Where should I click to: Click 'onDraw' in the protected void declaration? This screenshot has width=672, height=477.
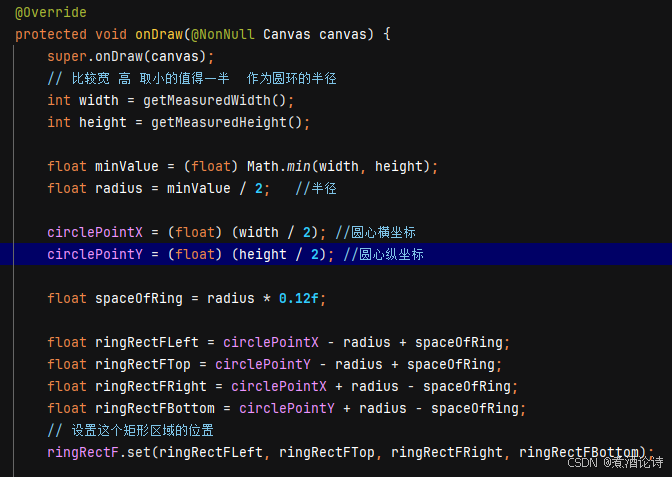(x=159, y=34)
